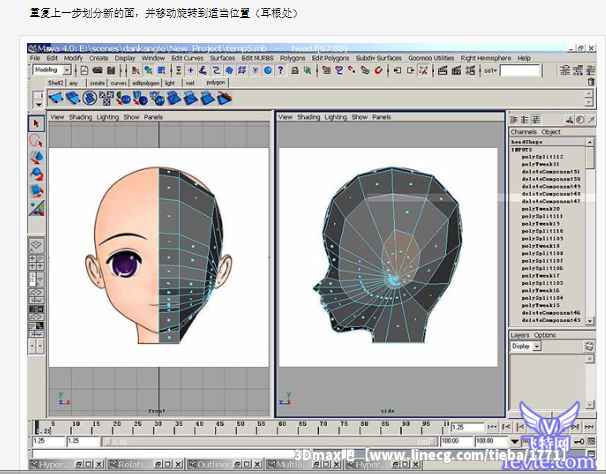Viewport: 606px width, 474px height.
Task: Toggle the blue face selection mask icon
Action: (x=230, y=70)
